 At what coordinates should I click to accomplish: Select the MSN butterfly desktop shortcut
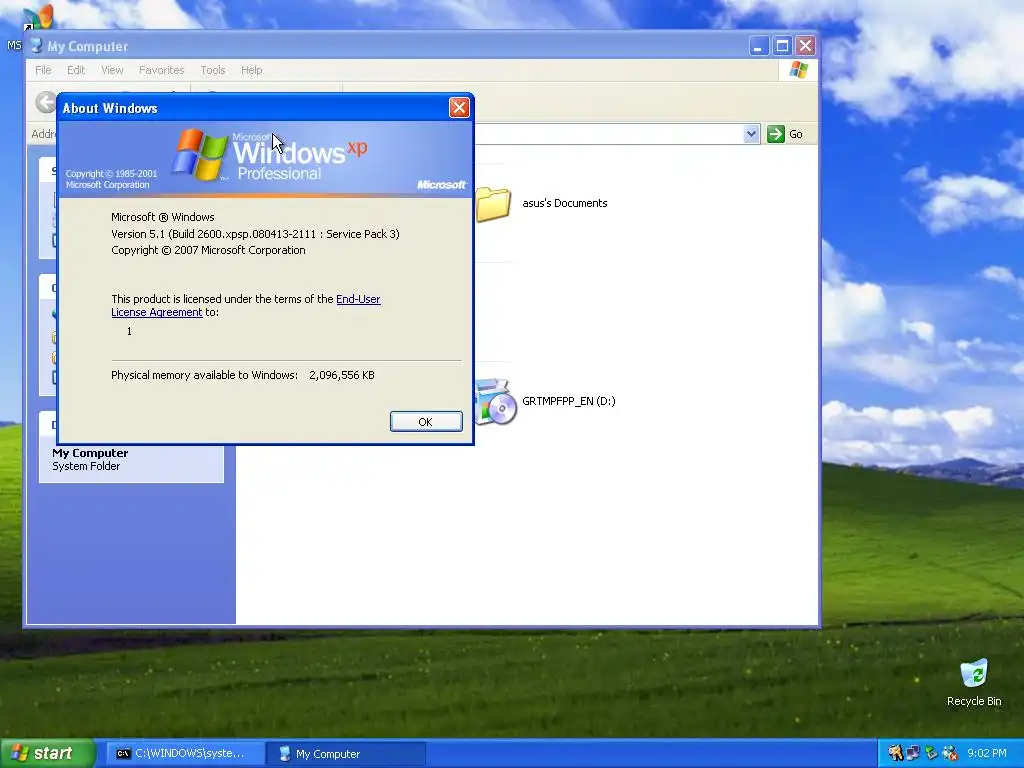(37, 18)
